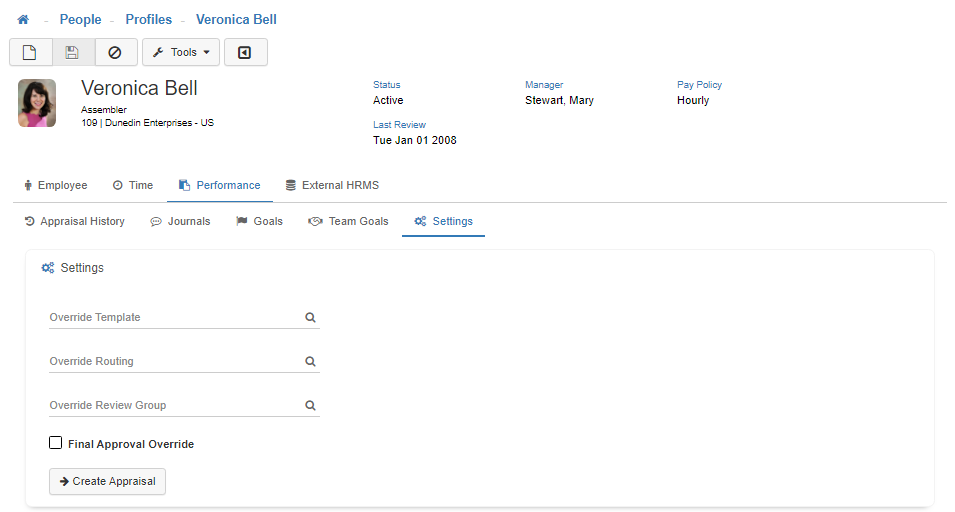Click the save disk icon

click(73, 52)
